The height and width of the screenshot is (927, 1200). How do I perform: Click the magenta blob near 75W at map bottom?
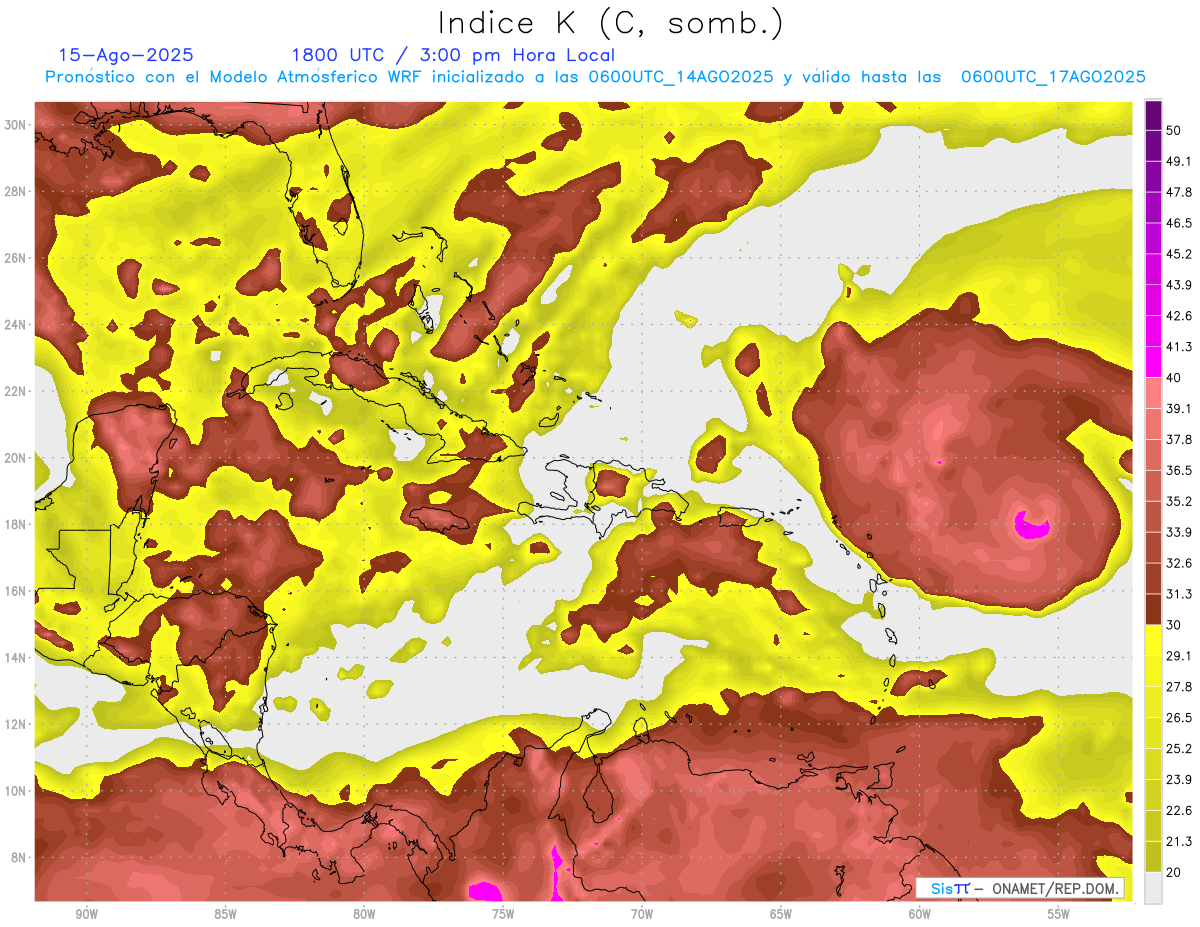pos(485,890)
